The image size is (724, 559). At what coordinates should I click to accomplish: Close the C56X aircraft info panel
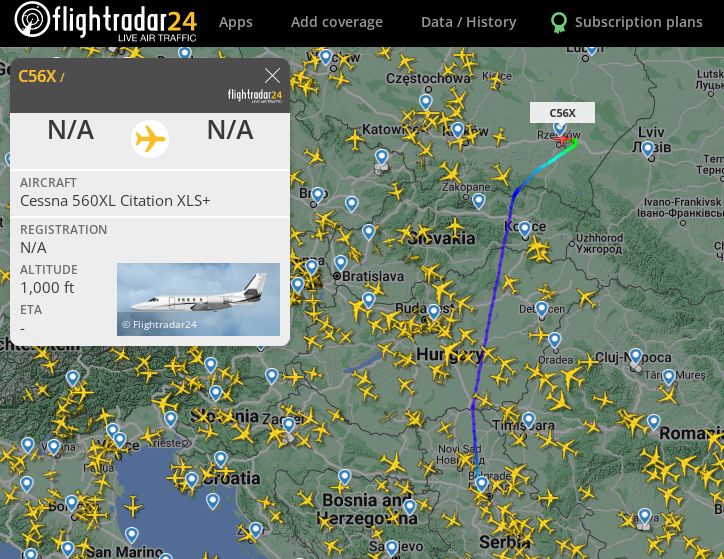pyautogui.click(x=272, y=75)
